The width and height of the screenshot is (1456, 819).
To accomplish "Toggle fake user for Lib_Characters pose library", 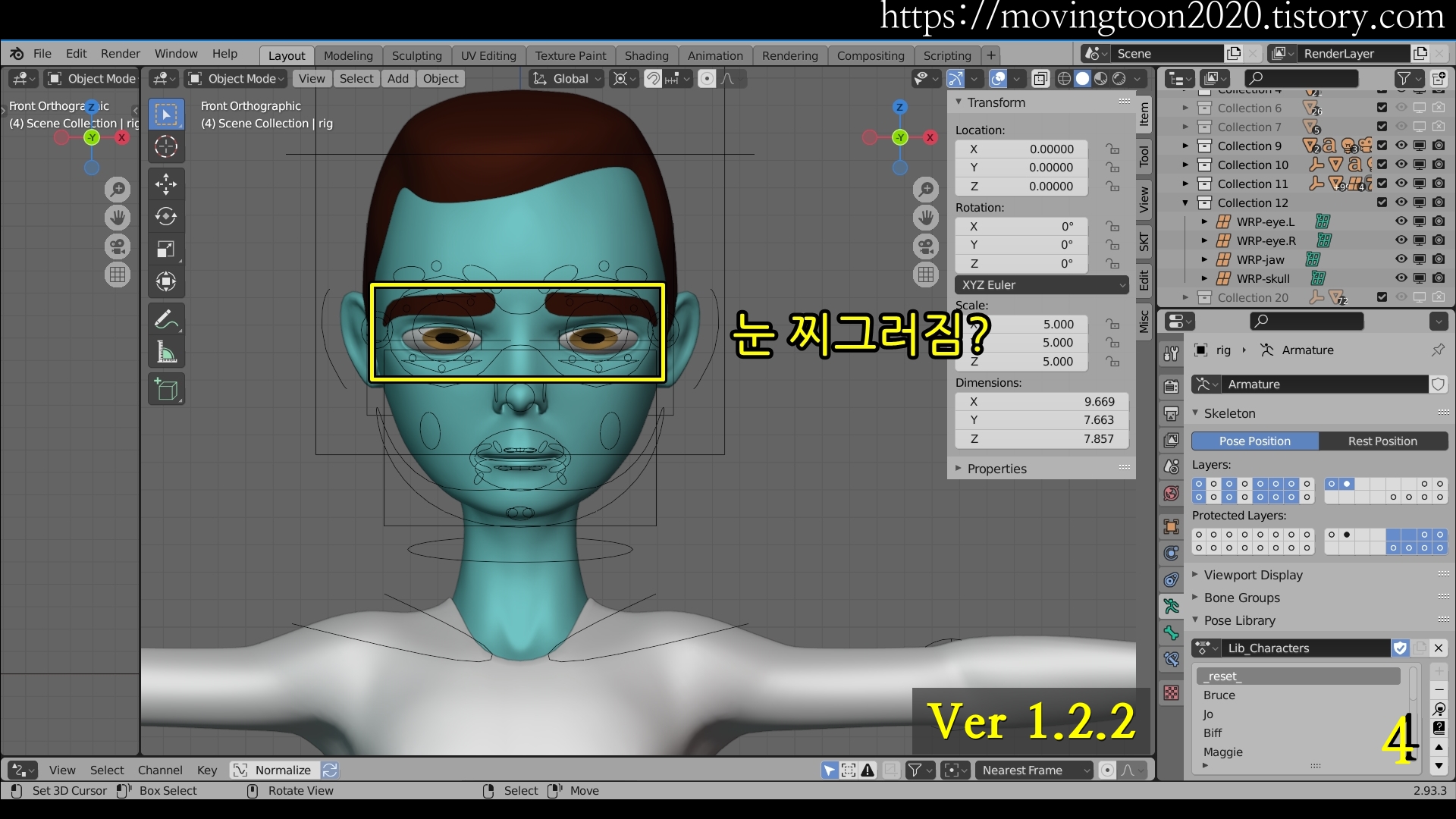I will (x=1400, y=648).
